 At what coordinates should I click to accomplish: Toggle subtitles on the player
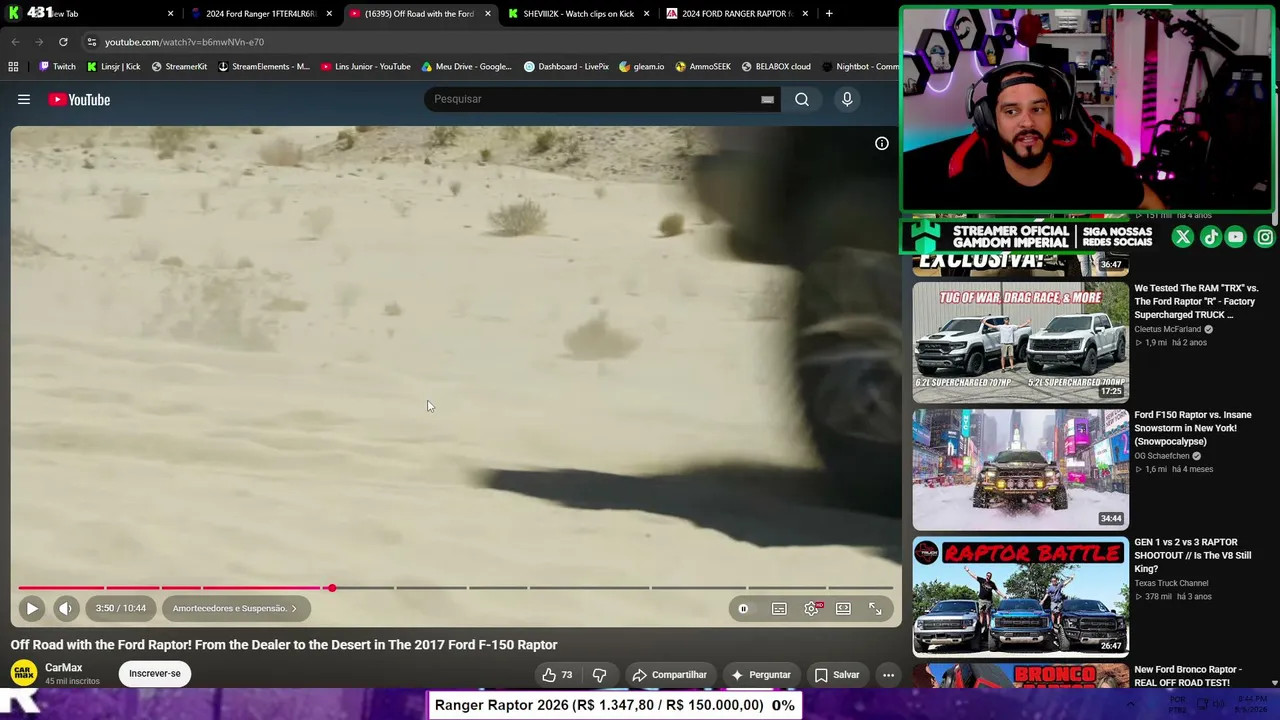[x=779, y=608]
